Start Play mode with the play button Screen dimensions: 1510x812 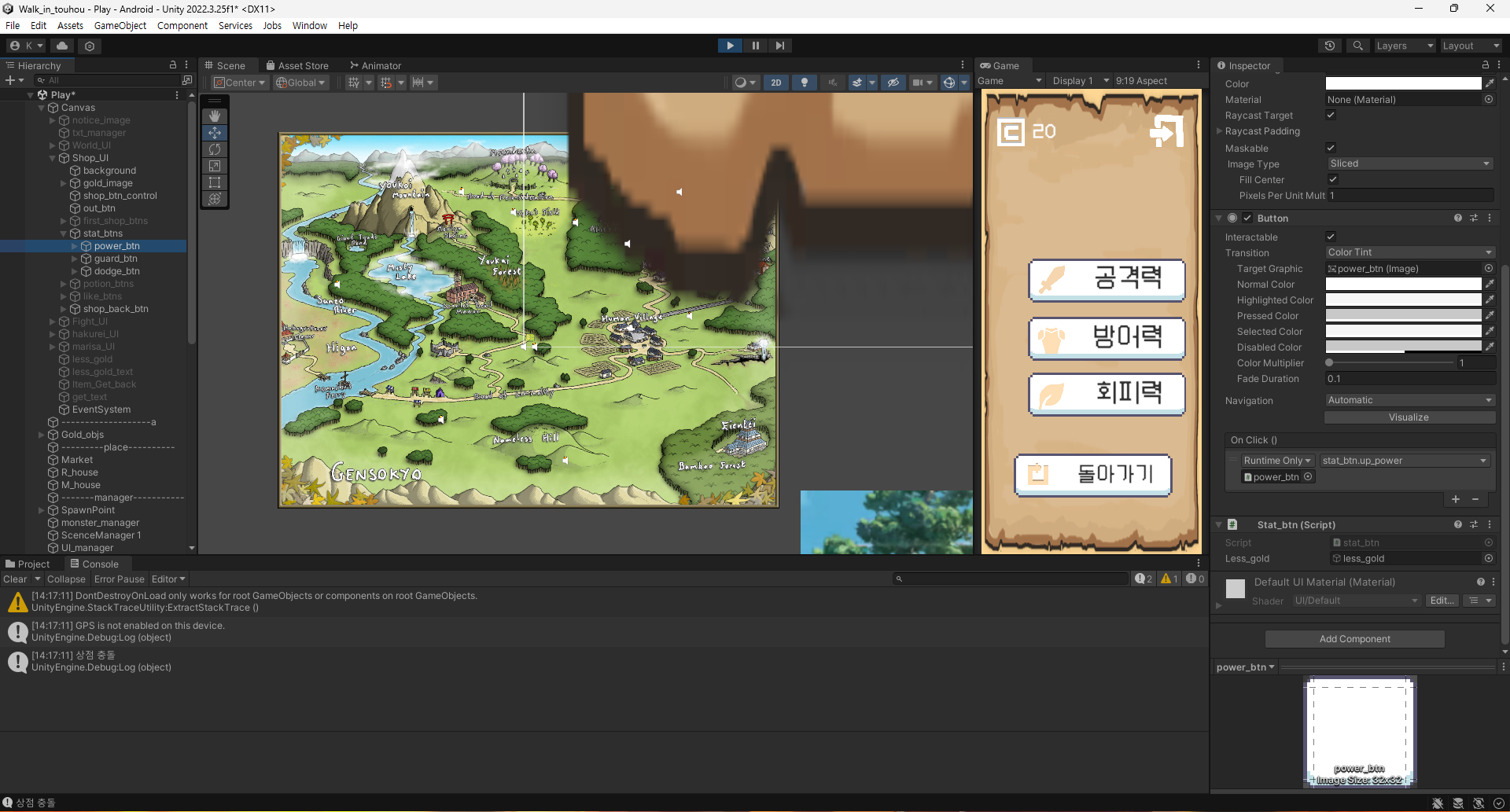coord(730,46)
